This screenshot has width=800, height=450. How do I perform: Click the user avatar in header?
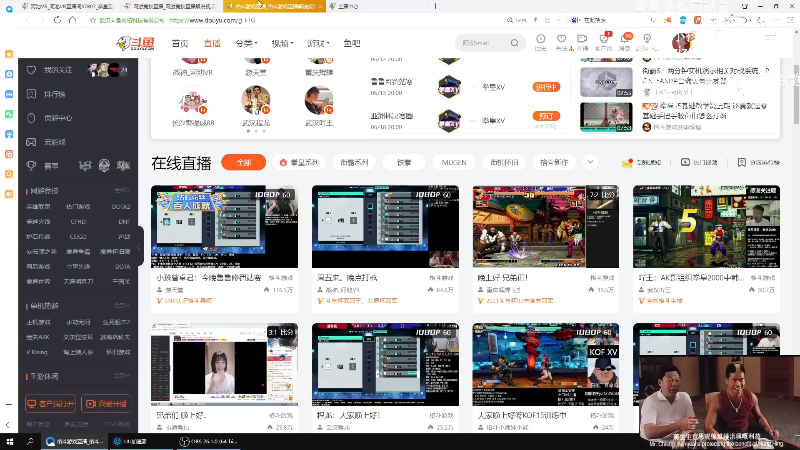[x=681, y=43]
